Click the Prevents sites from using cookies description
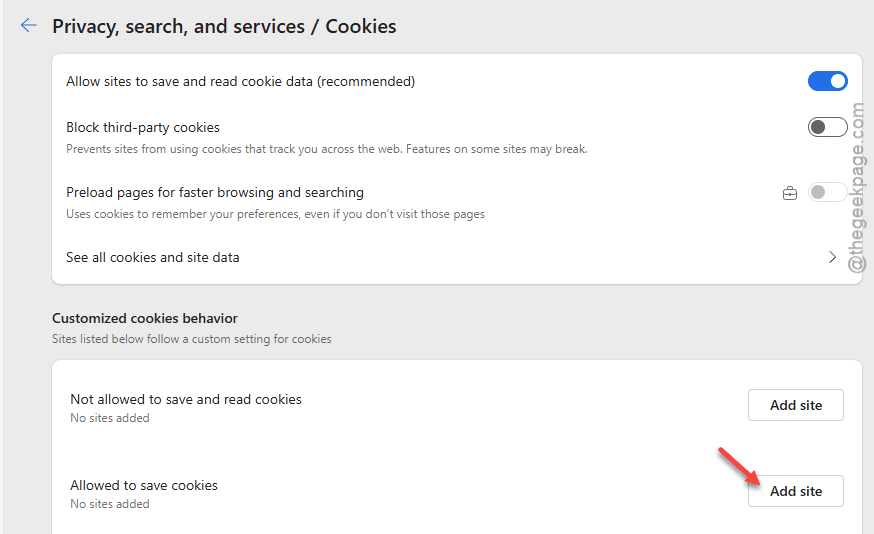 327,149
